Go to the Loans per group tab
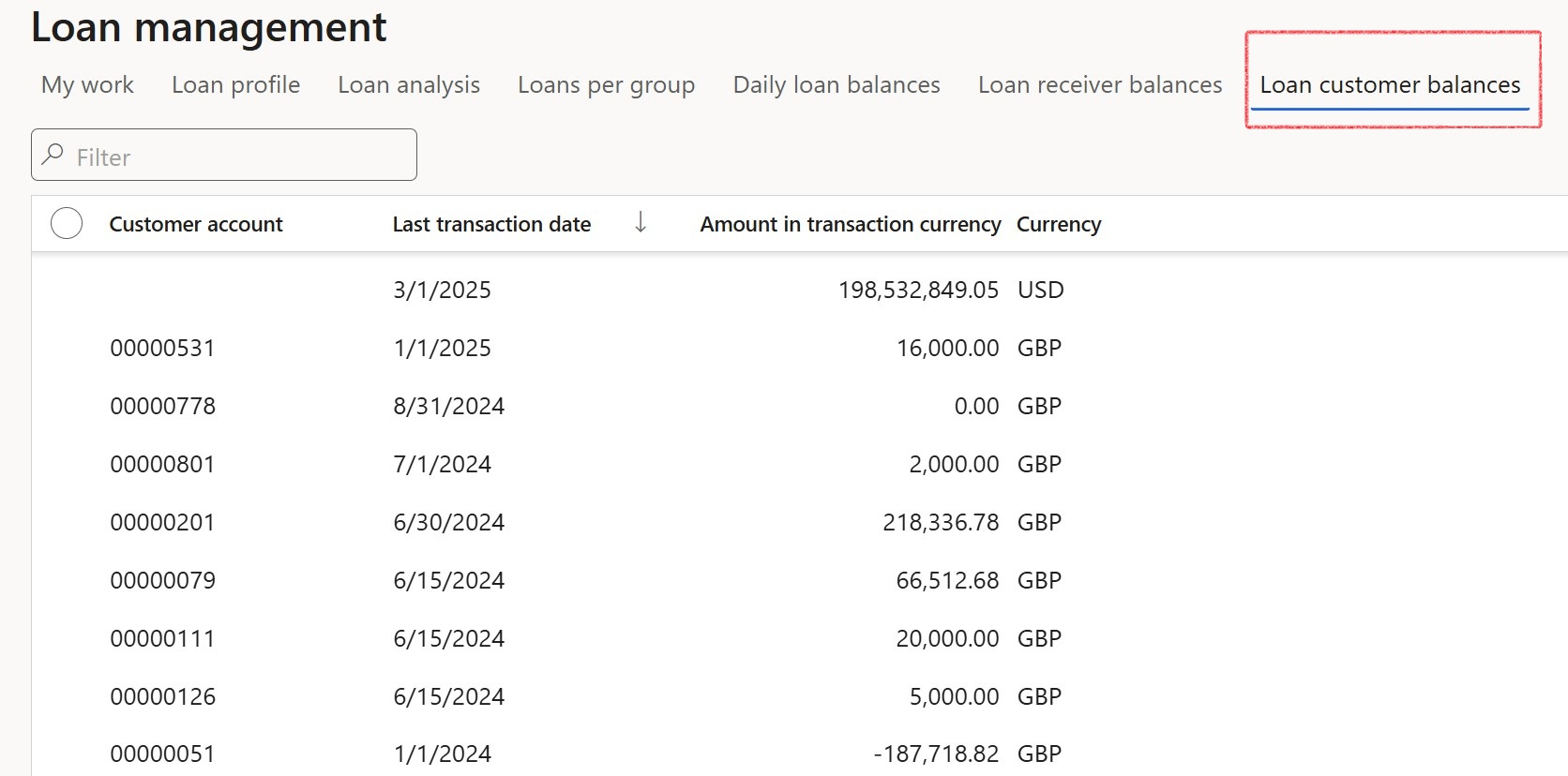This screenshot has width=1568, height=776. [606, 84]
